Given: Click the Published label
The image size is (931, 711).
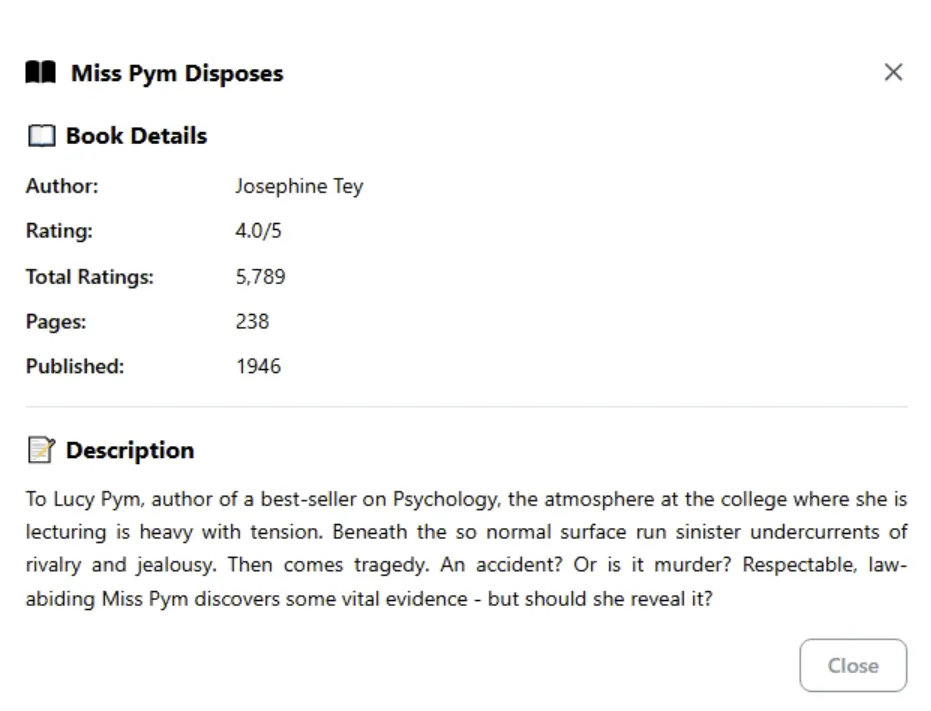Looking at the screenshot, I should (75, 366).
